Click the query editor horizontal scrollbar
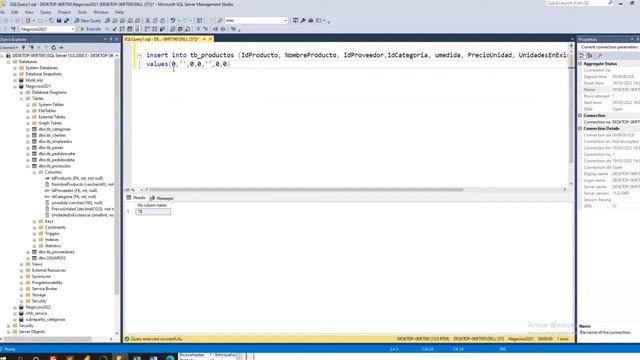 pyautogui.click(x=306, y=190)
